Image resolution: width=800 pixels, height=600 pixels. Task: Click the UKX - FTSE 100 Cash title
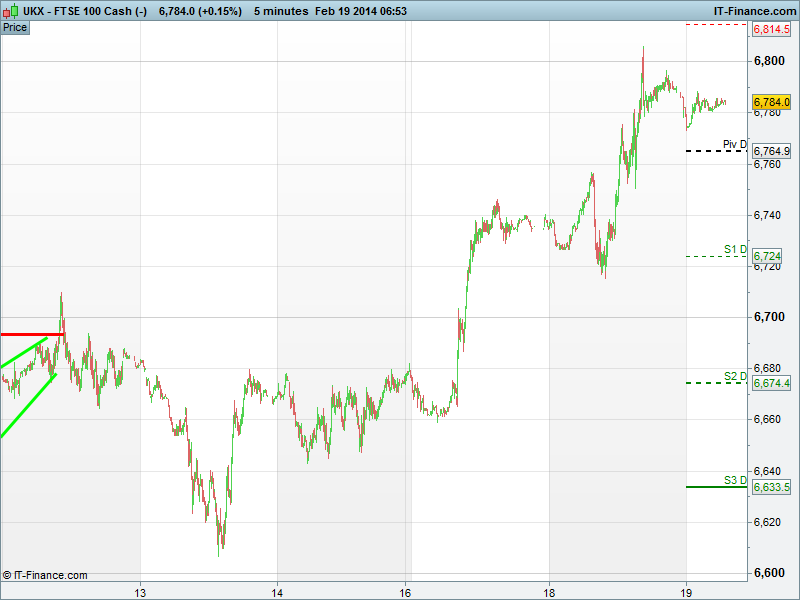[85, 10]
